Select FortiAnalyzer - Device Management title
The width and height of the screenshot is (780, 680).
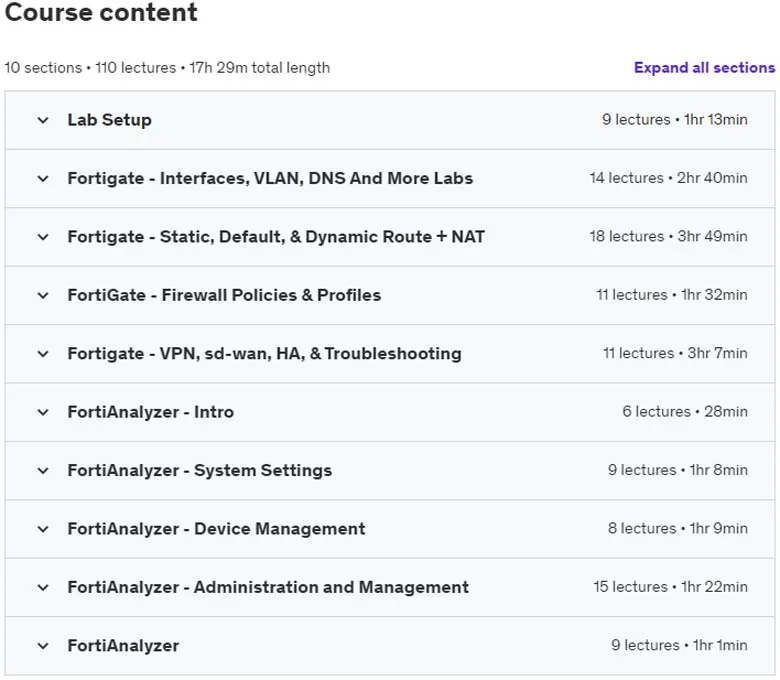point(216,529)
